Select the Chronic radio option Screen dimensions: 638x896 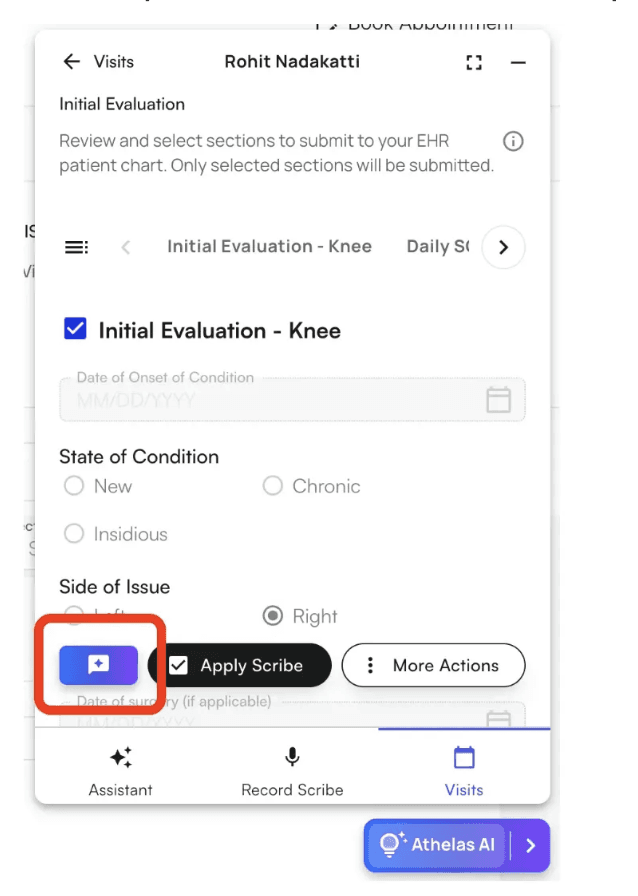272,486
